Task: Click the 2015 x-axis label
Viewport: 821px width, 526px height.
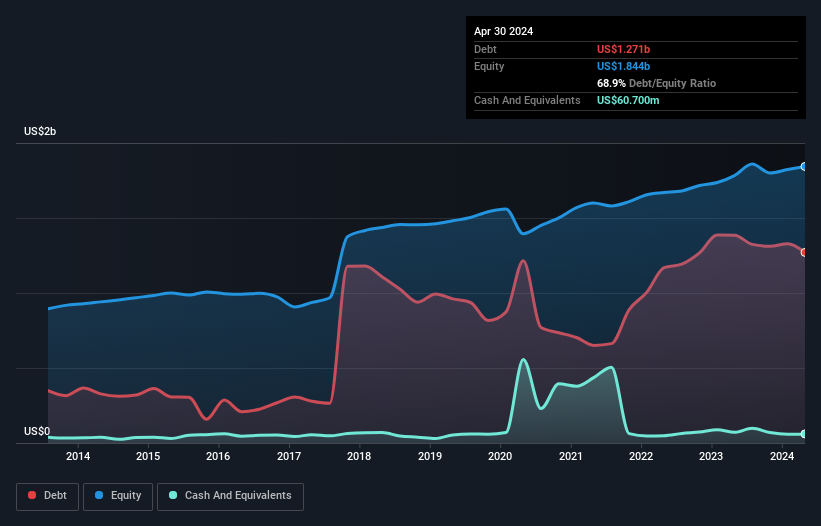Action: 148,456
